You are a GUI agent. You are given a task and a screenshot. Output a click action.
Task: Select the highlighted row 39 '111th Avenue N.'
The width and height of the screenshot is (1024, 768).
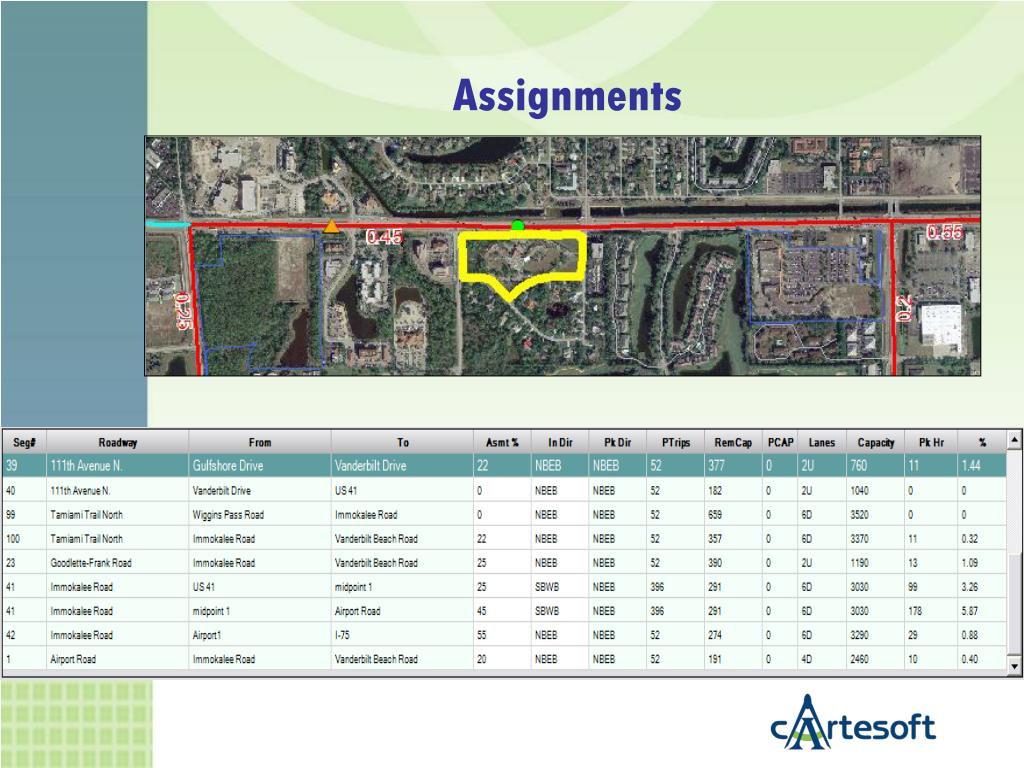[504, 466]
